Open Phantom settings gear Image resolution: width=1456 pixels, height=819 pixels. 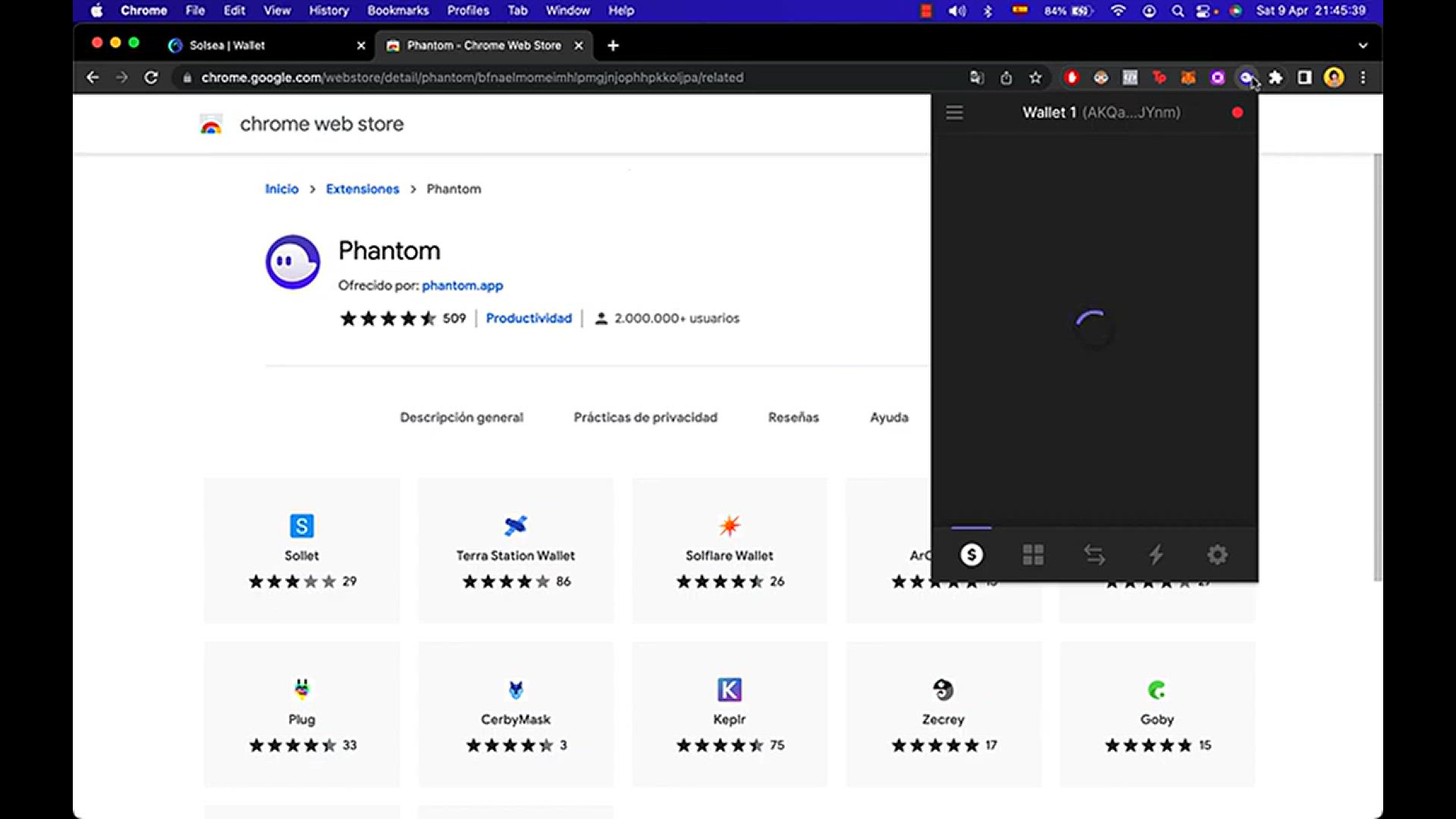[x=1217, y=555]
